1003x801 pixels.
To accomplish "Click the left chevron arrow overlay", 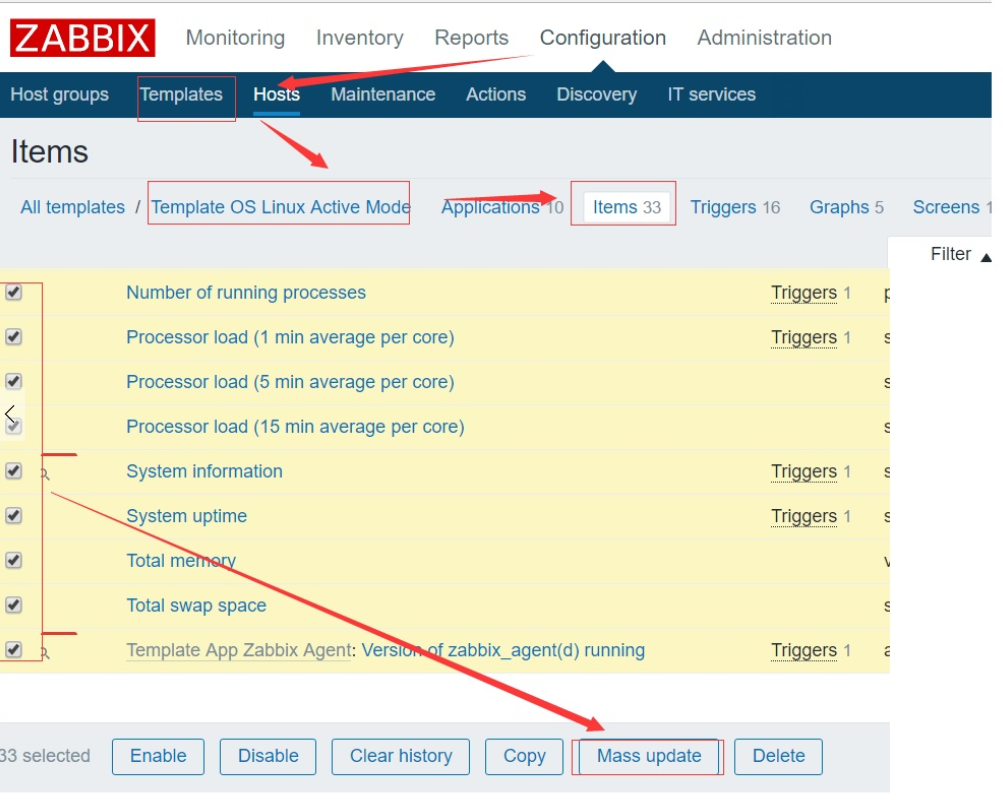I will pyautogui.click(x=10, y=414).
